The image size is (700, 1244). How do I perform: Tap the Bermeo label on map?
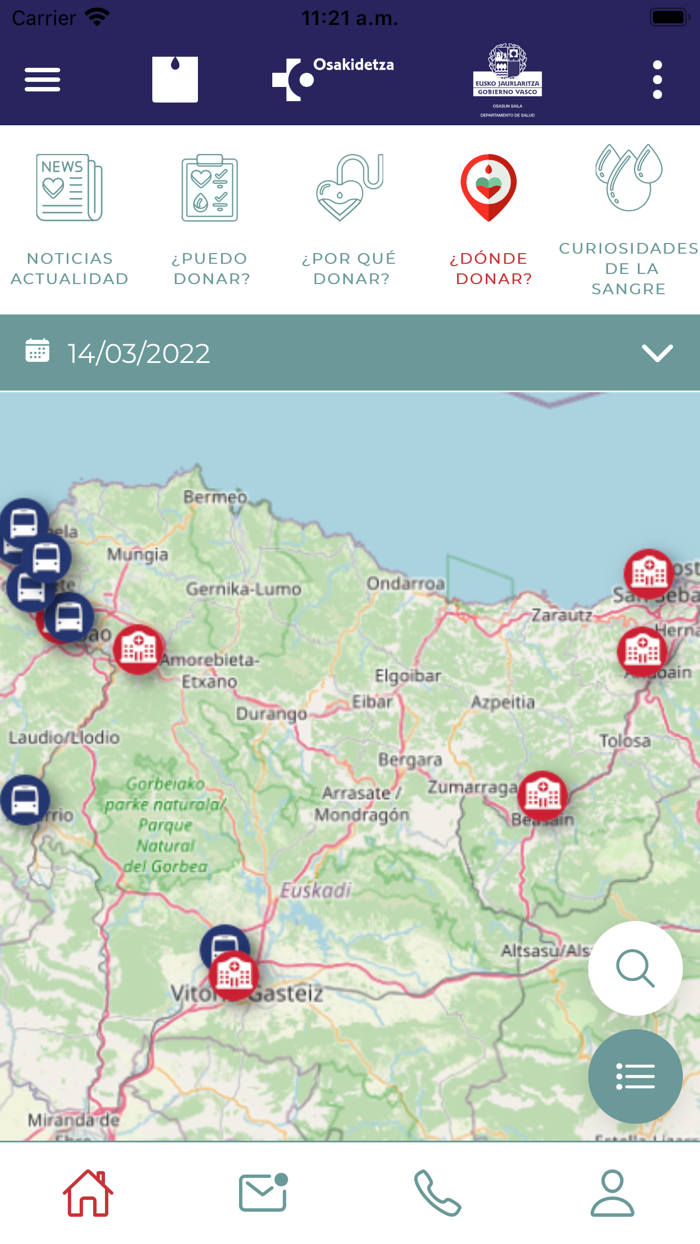216,497
